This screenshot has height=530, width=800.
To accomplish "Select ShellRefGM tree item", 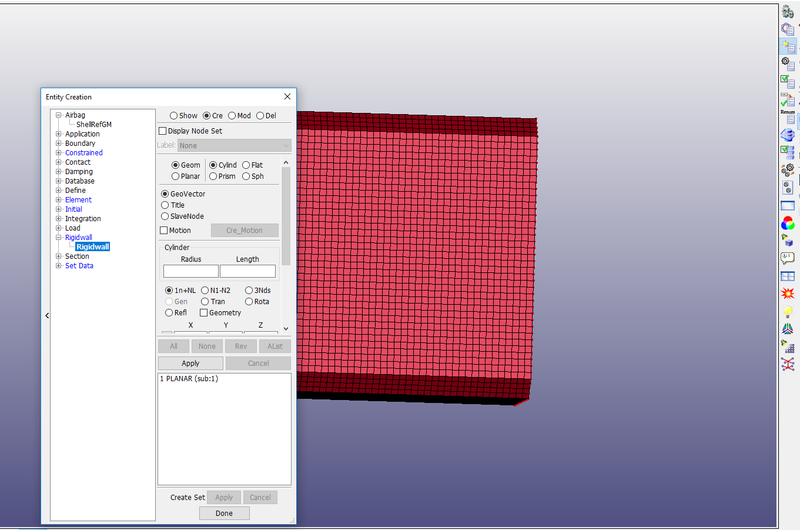I will coord(94,124).
